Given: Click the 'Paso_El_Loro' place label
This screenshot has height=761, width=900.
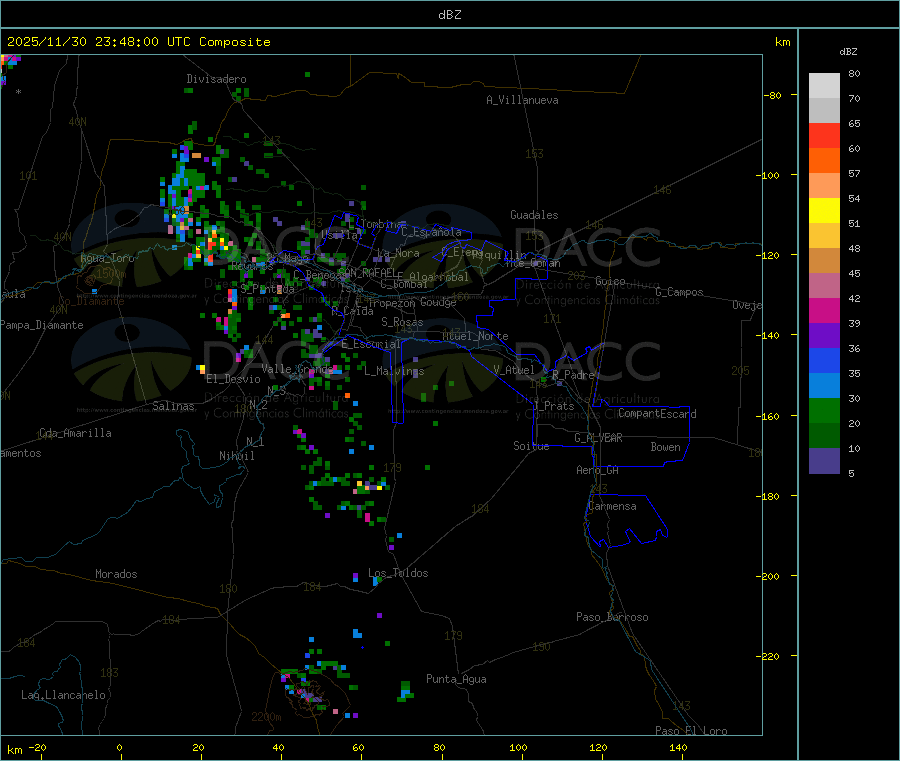Looking at the screenshot, I should tap(692, 731).
